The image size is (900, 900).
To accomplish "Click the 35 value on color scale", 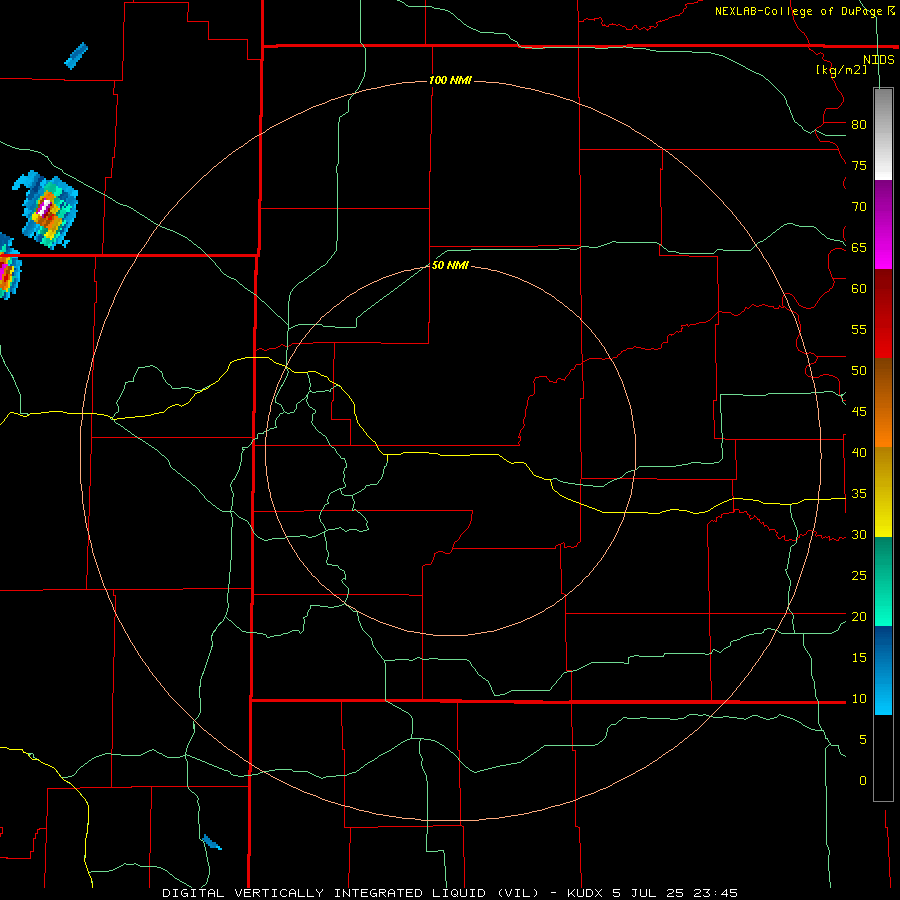I will [859, 494].
